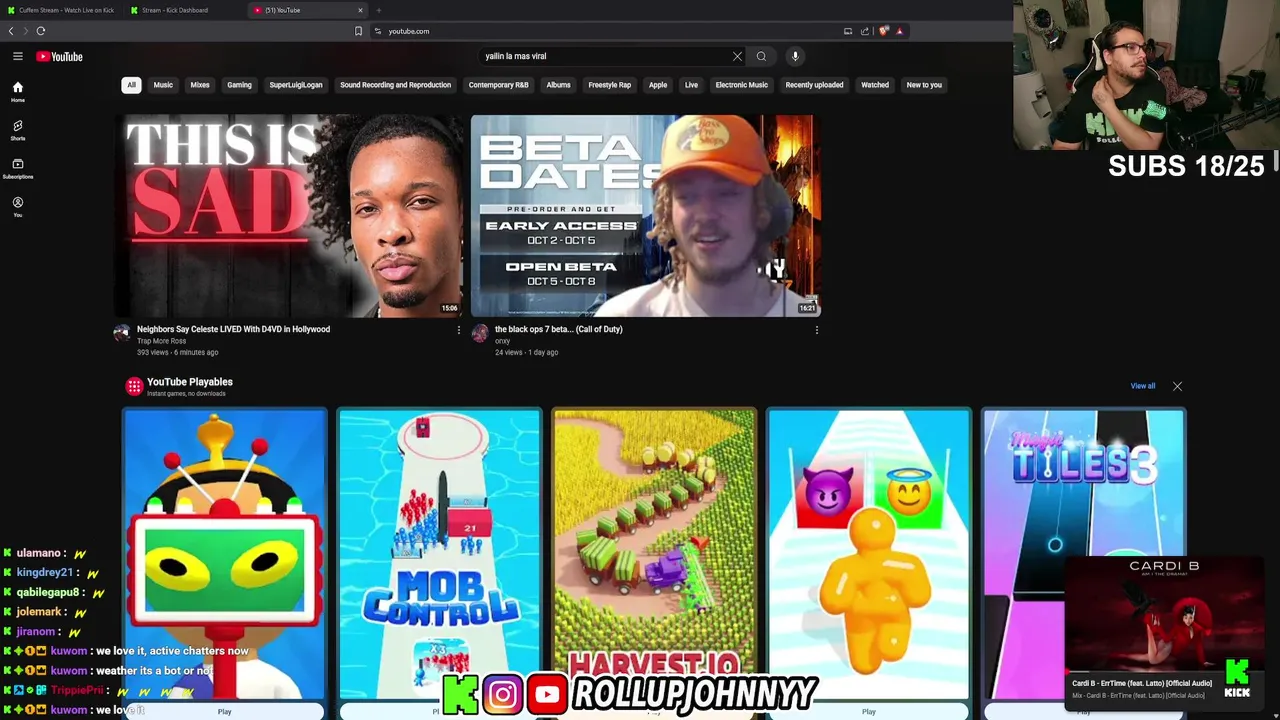
Task: Select the Live filter chip
Action: 691,85
